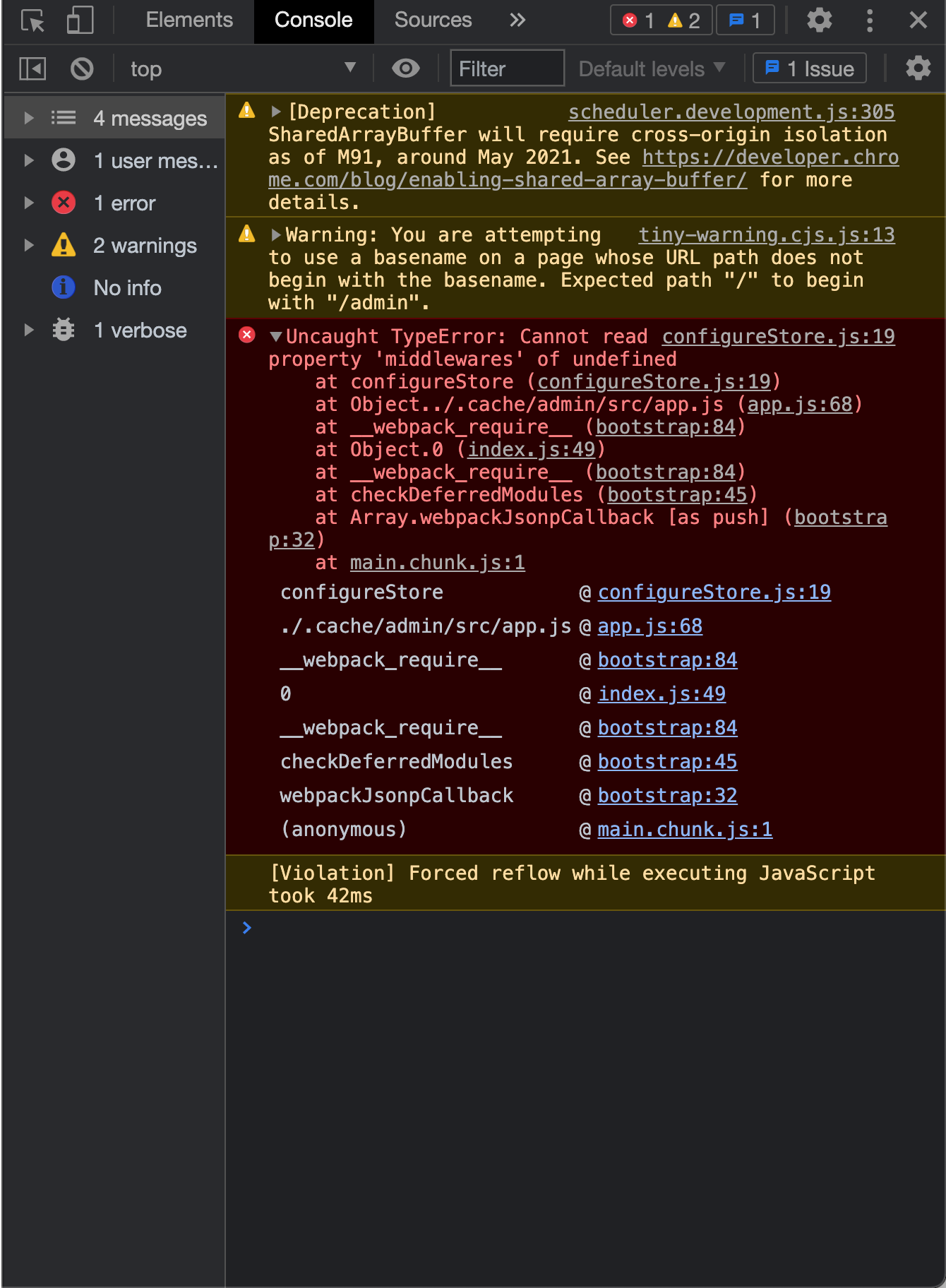Open index.js:49 link in the call stack list
946x1288 pixels.
[x=661, y=693]
